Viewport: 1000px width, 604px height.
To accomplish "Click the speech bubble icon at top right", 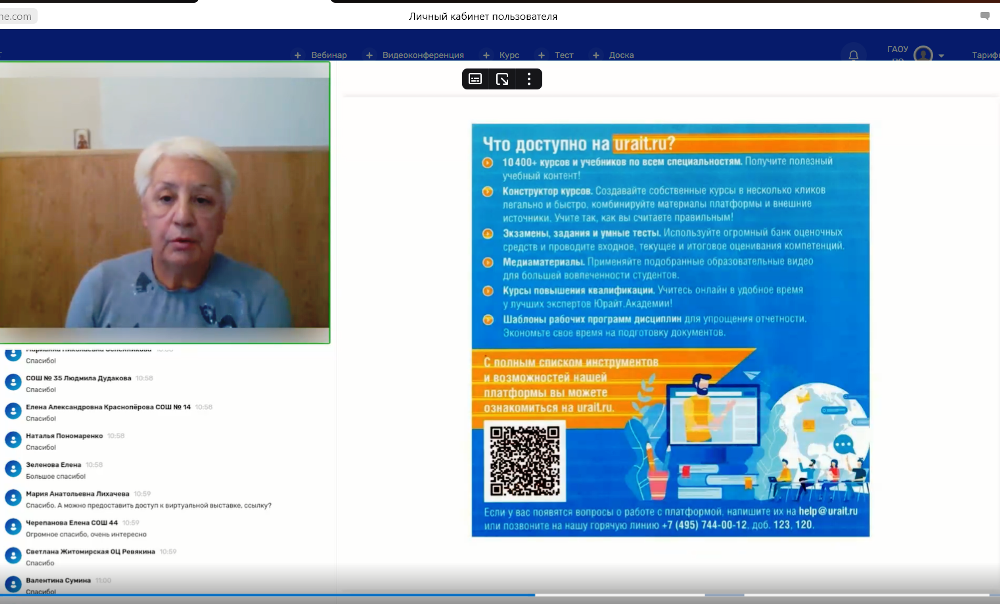I will coord(985,16).
